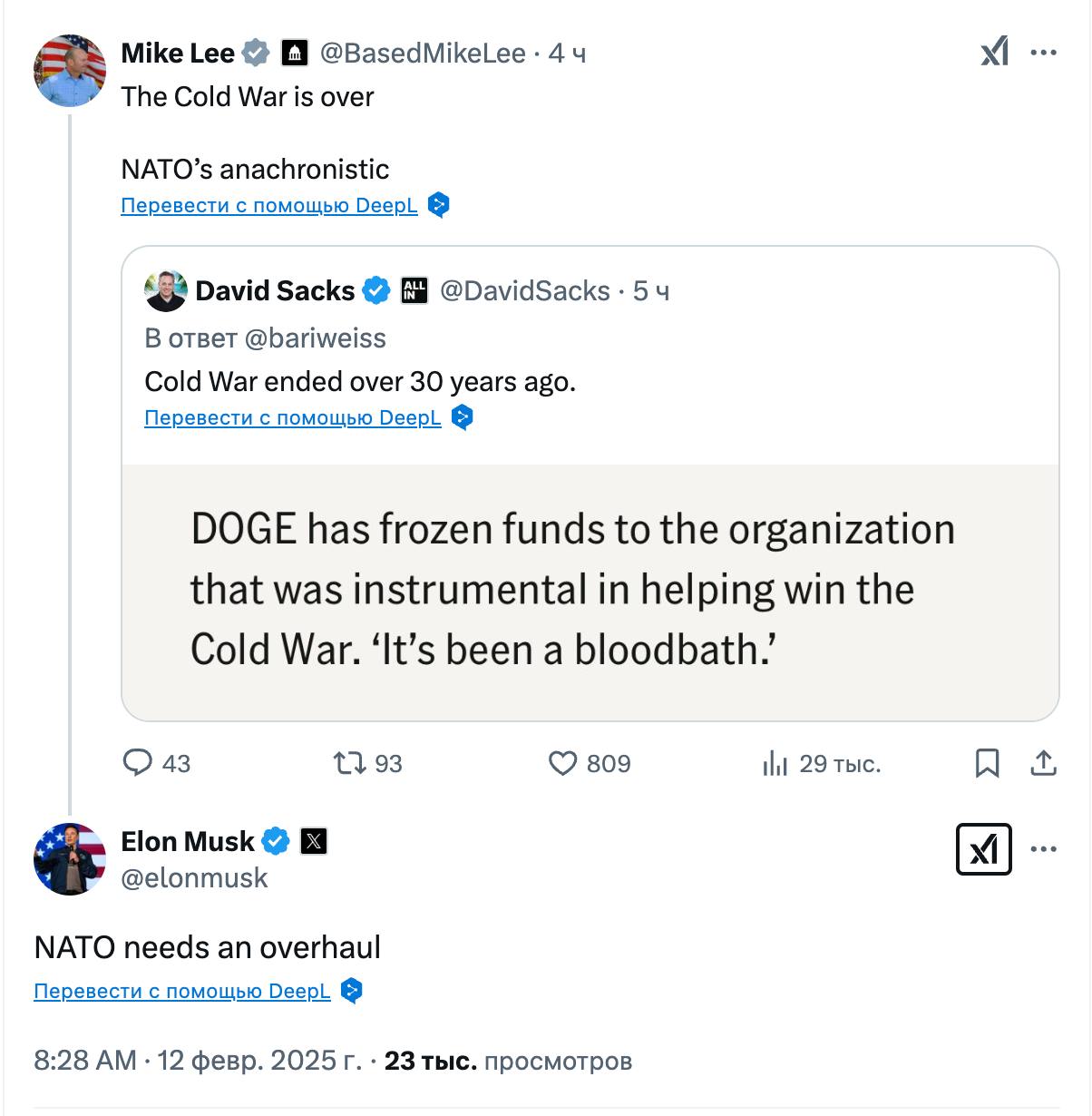Screen dimensions: 1092x1116
Task: Repost Mike Lee's tweet with the retweet icon
Action: pos(349,763)
